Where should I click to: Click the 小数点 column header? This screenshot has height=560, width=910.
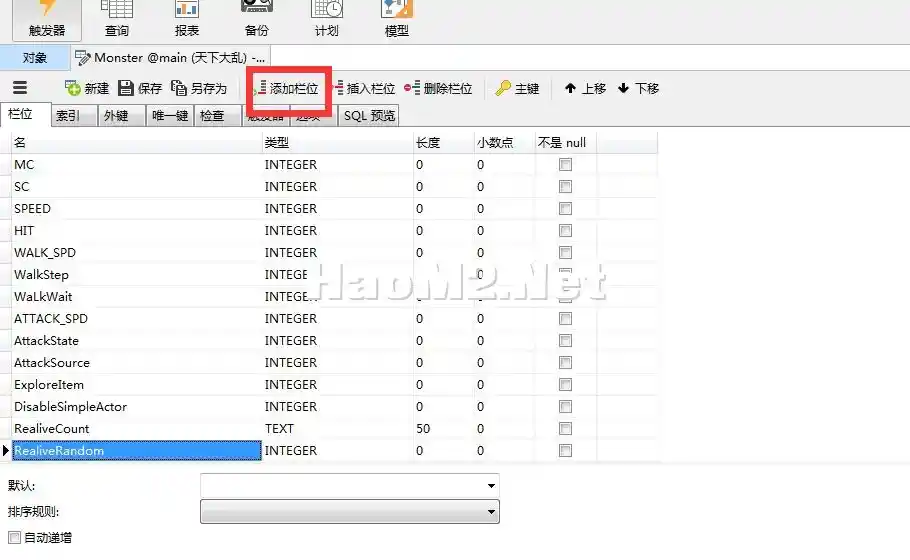(x=504, y=143)
